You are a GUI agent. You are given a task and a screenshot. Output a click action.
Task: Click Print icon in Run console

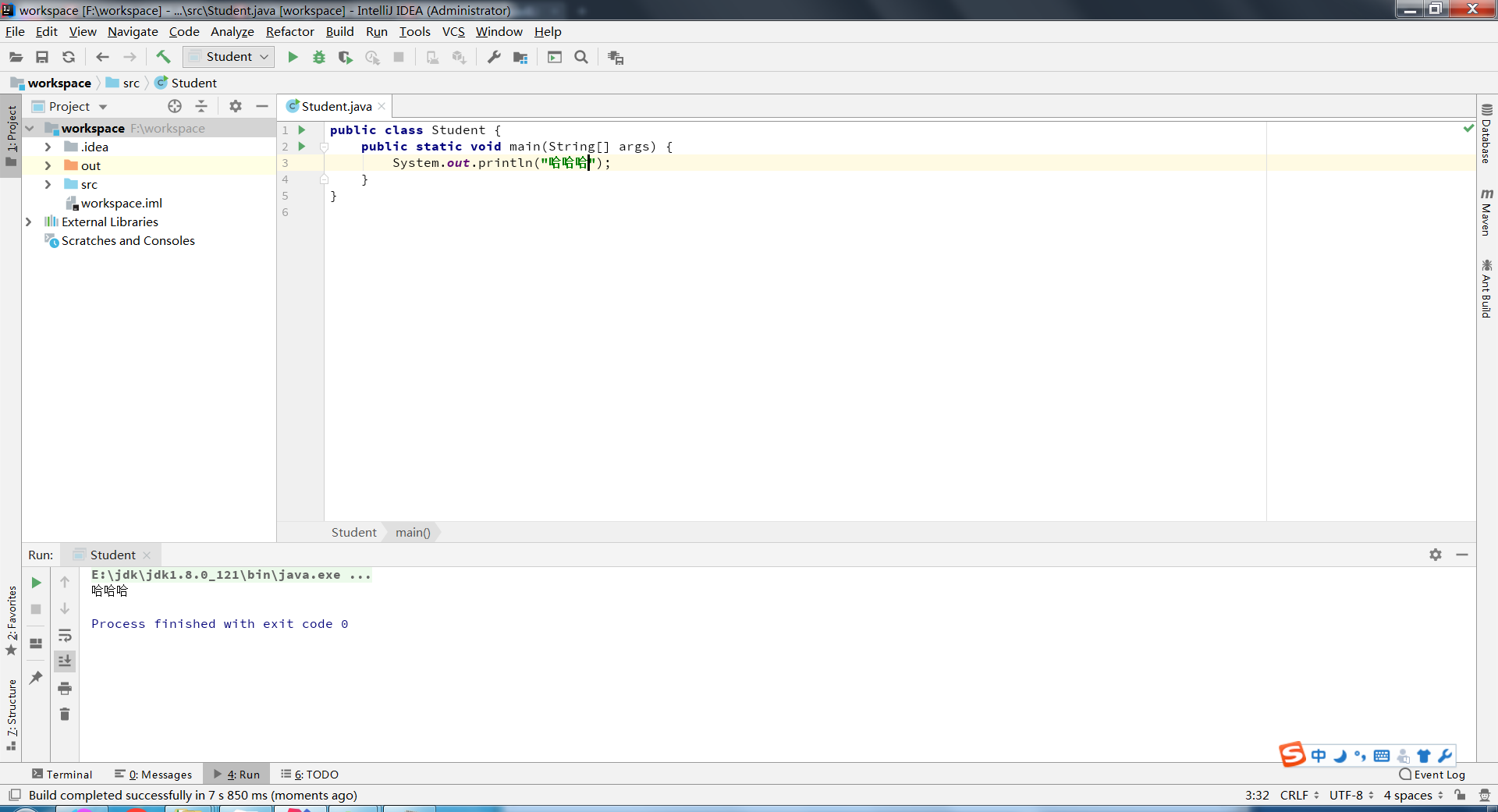pos(65,688)
